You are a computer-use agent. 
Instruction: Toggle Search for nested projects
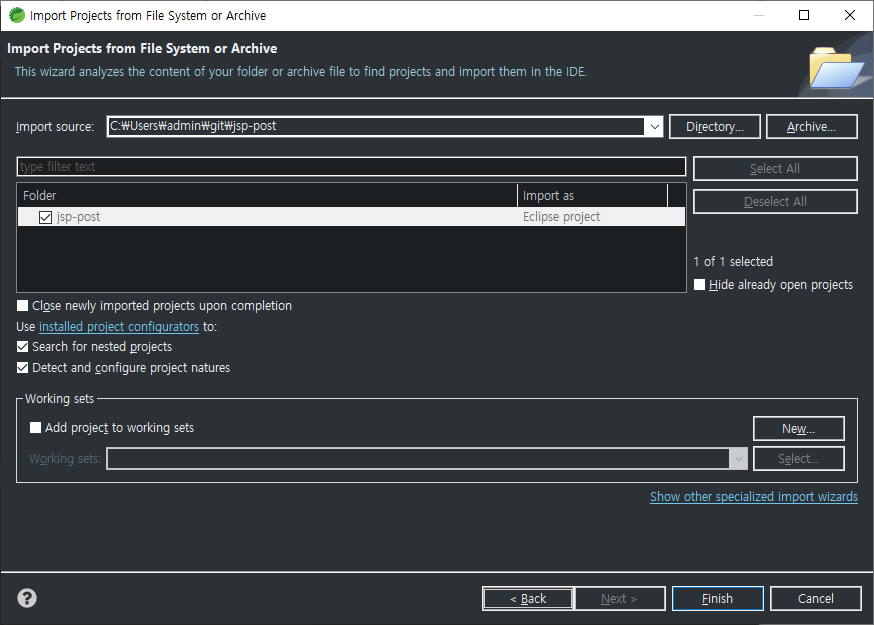click(22, 347)
